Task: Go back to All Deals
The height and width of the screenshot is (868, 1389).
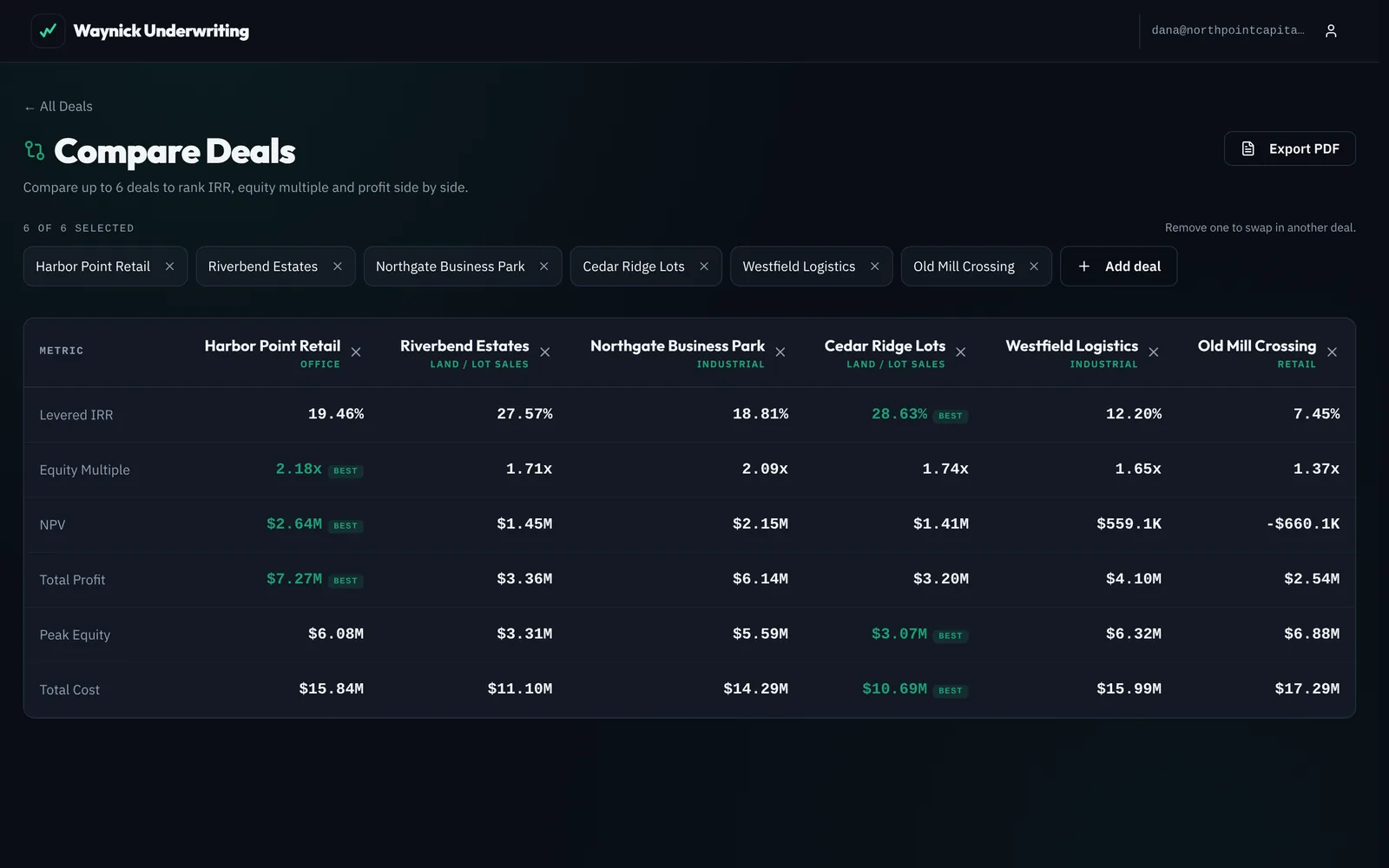Action: click(x=58, y=107)
